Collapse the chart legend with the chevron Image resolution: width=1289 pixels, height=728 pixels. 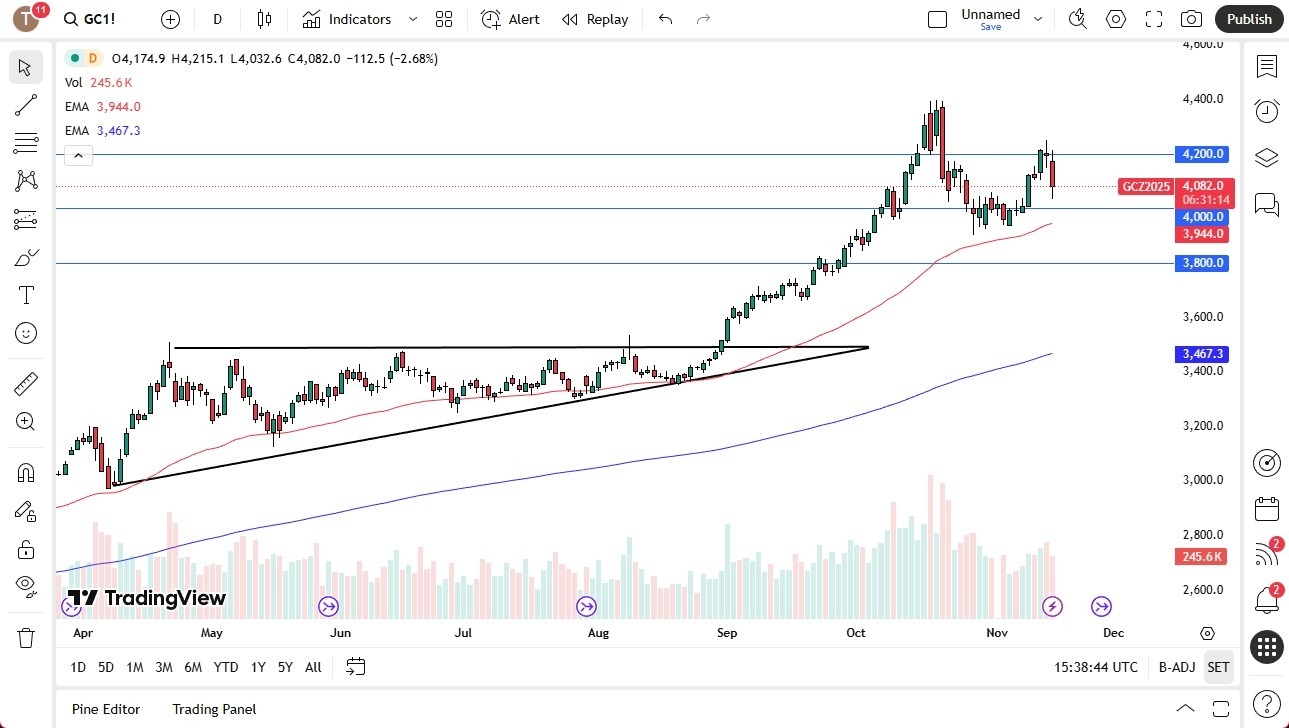pos(78,155)
